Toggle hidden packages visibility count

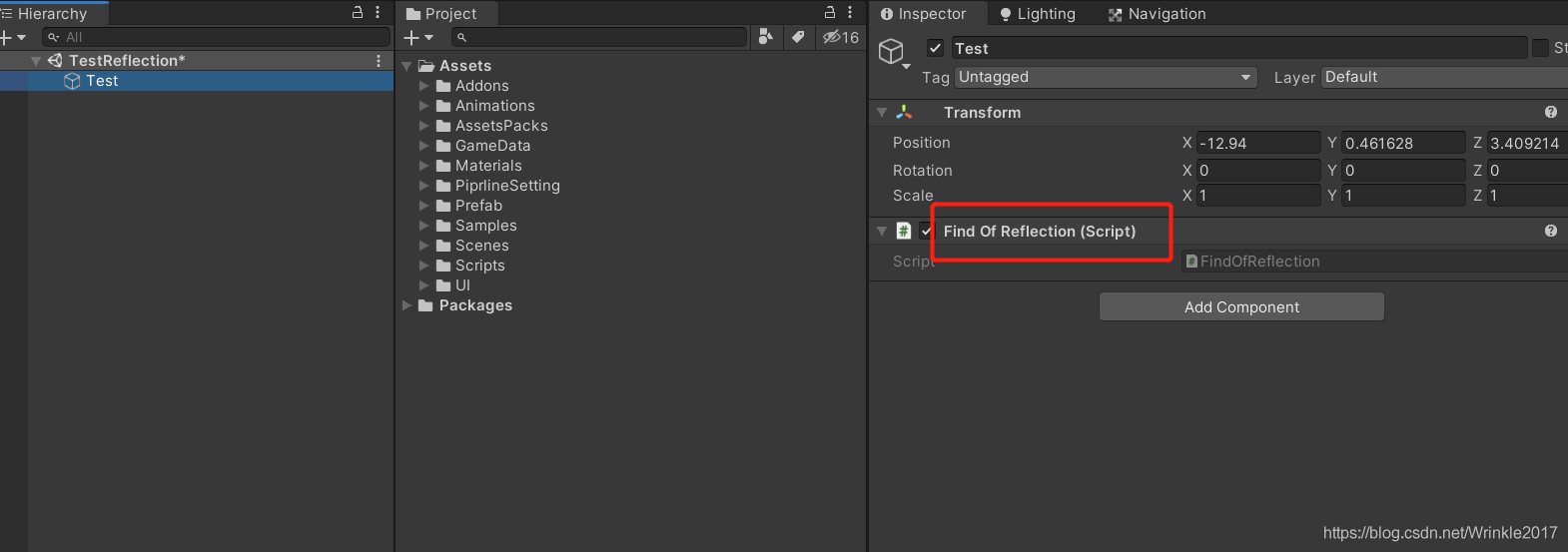(x=841, y=37)
